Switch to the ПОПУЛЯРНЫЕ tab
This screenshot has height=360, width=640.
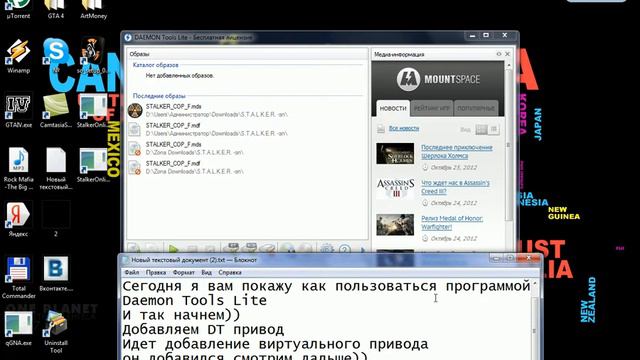476,108
